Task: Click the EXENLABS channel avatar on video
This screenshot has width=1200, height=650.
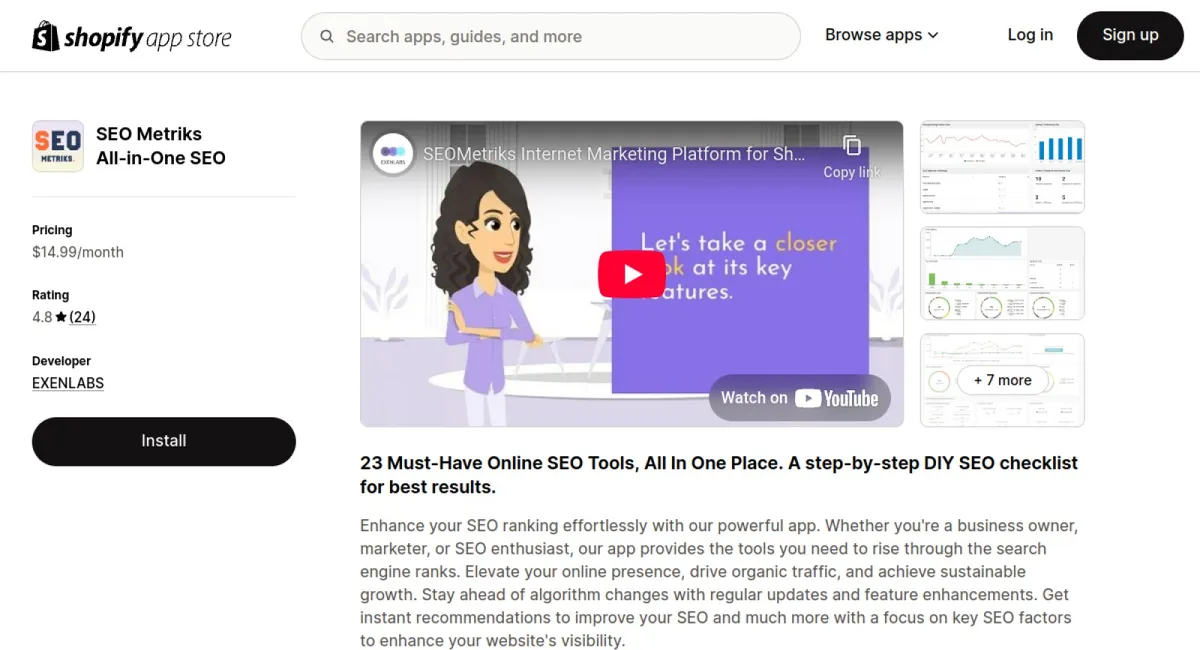Action: [393, 154]
